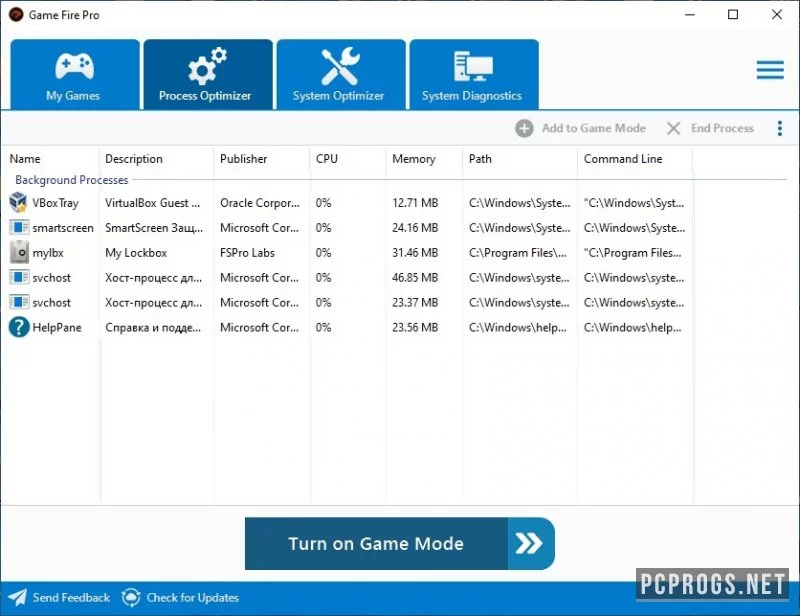
Task: Click Add to Game Mode label
Action: [x=594, y=128]
